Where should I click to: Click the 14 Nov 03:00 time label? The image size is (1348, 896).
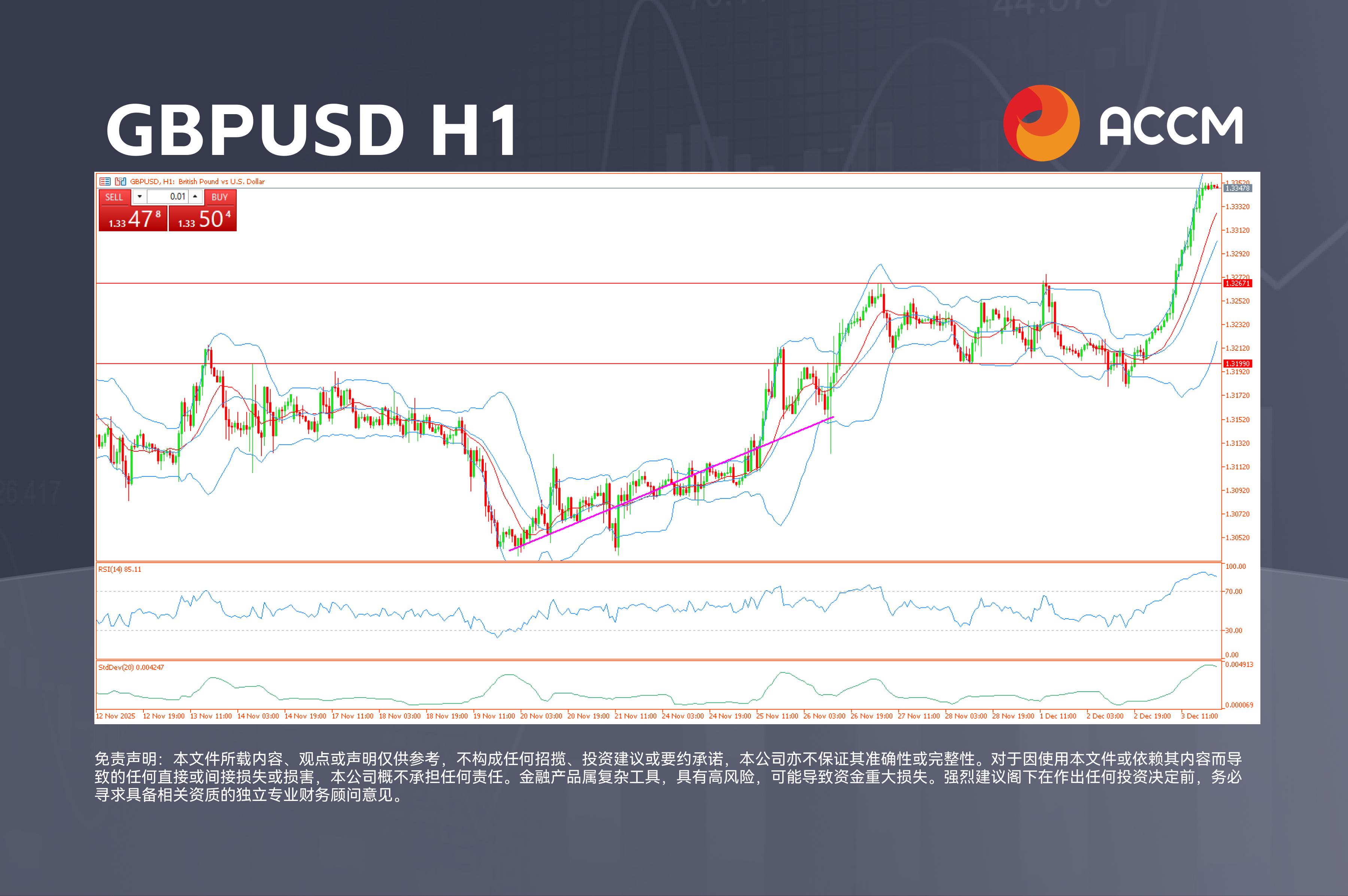[258, 716]
